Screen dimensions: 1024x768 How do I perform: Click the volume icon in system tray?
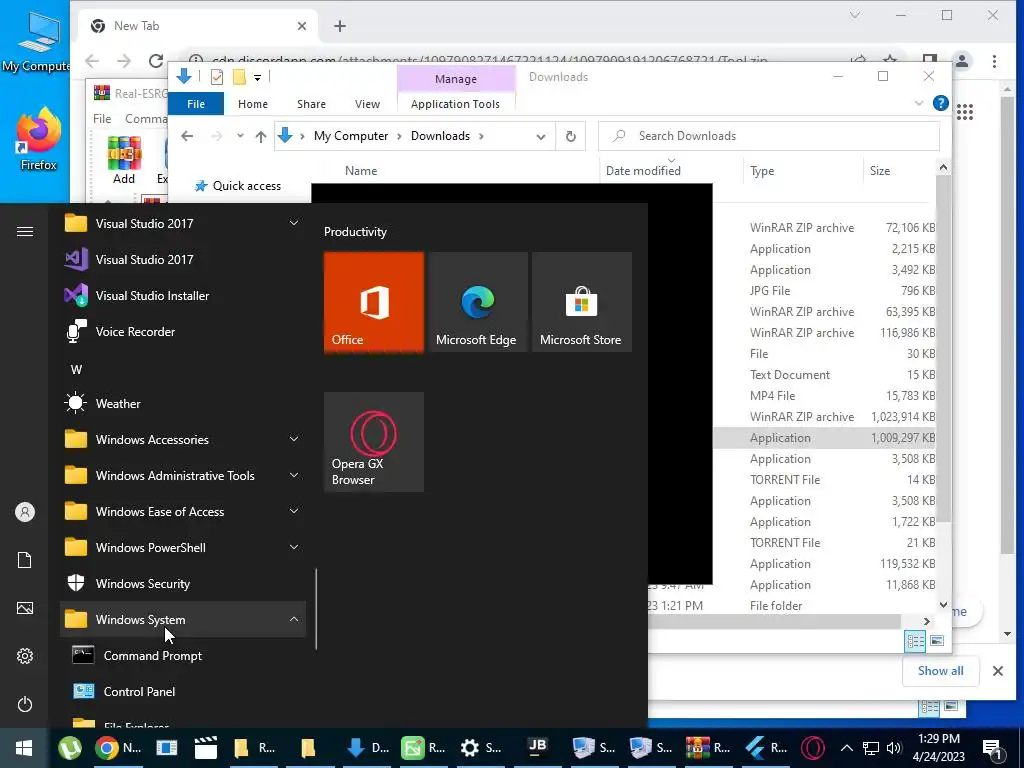coord(894,748)
